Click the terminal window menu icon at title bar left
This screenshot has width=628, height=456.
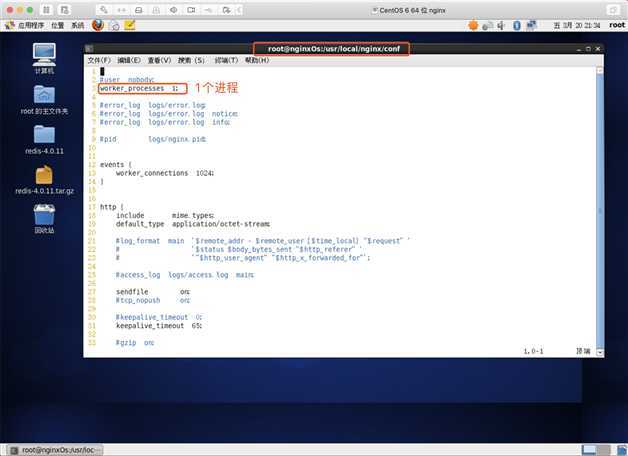pos(89,49)
